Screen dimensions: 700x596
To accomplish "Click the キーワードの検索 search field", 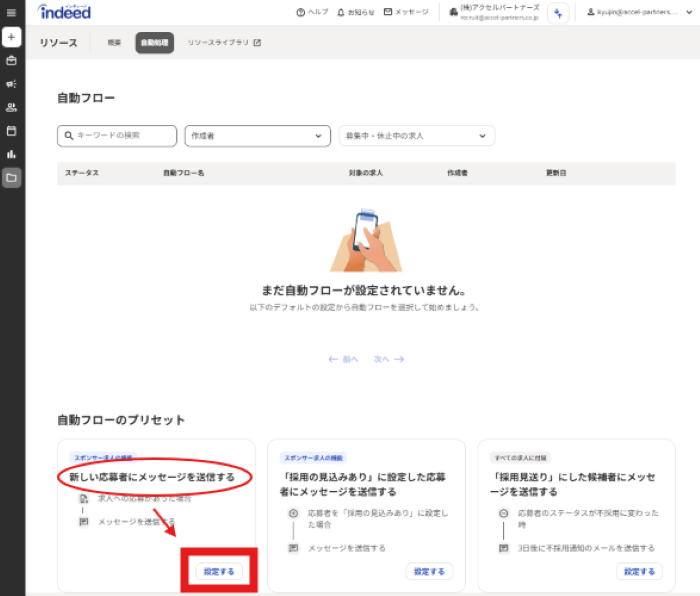I will click(117, 135).
